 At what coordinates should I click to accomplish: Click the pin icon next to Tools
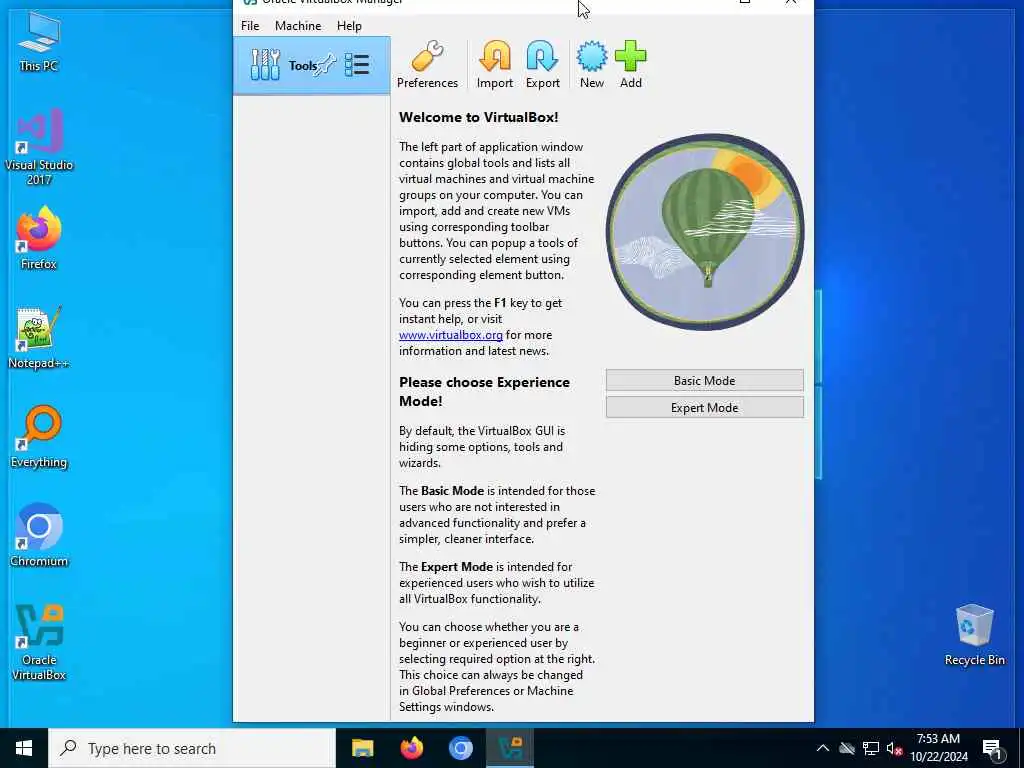(325, 65)
